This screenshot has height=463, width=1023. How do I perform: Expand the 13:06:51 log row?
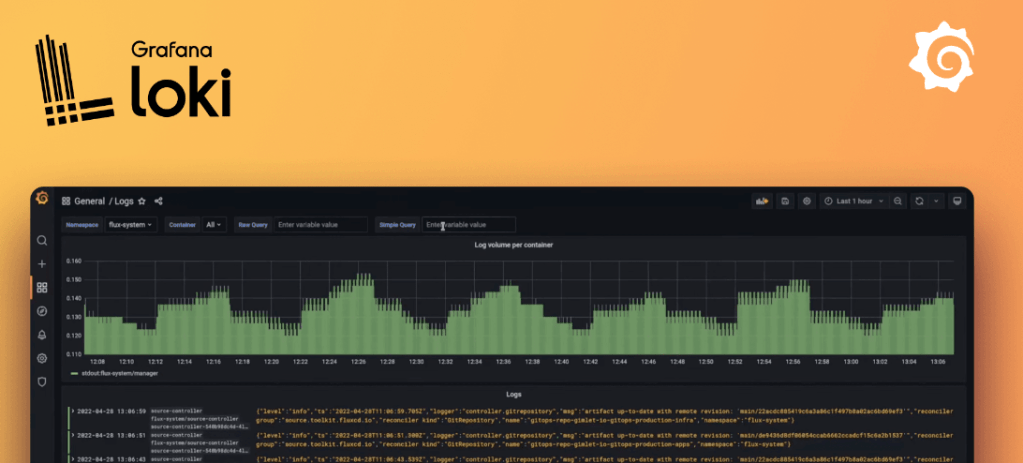(x=72, y=435)
